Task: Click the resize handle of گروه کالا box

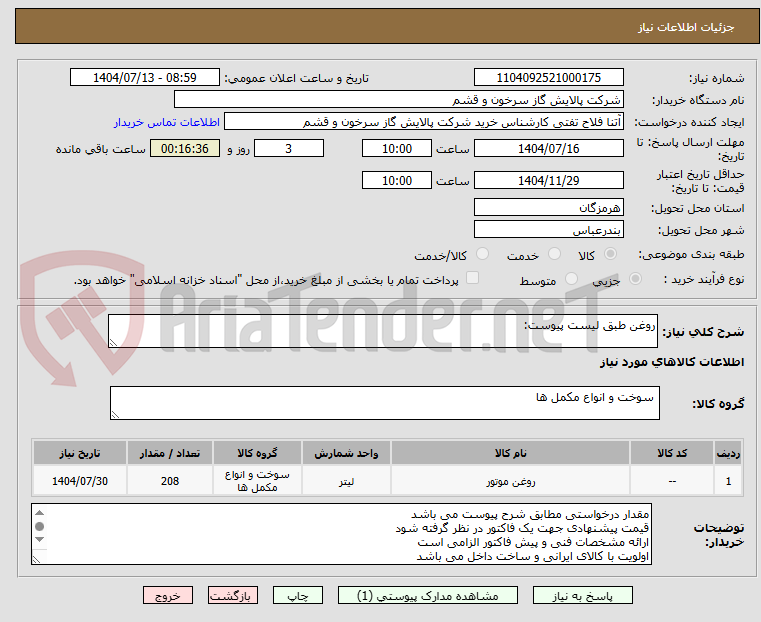Action: click(x=115, y=414)
